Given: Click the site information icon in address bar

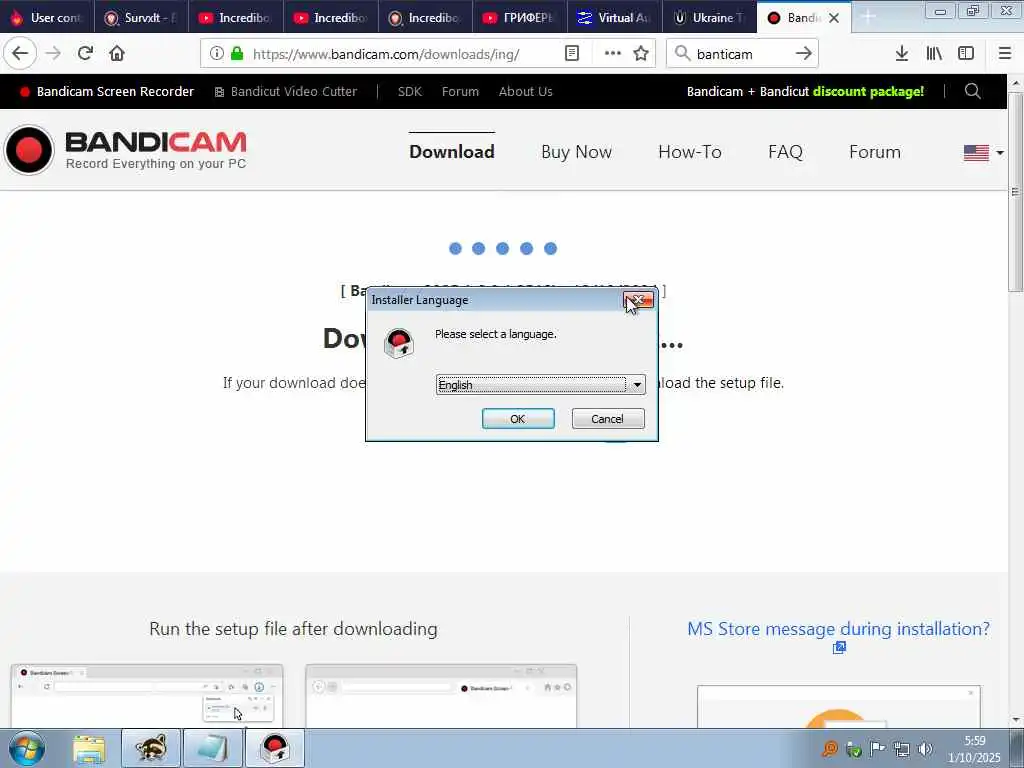Looking at the screenshot, I should pyautogui.click(x=217, y=54).
